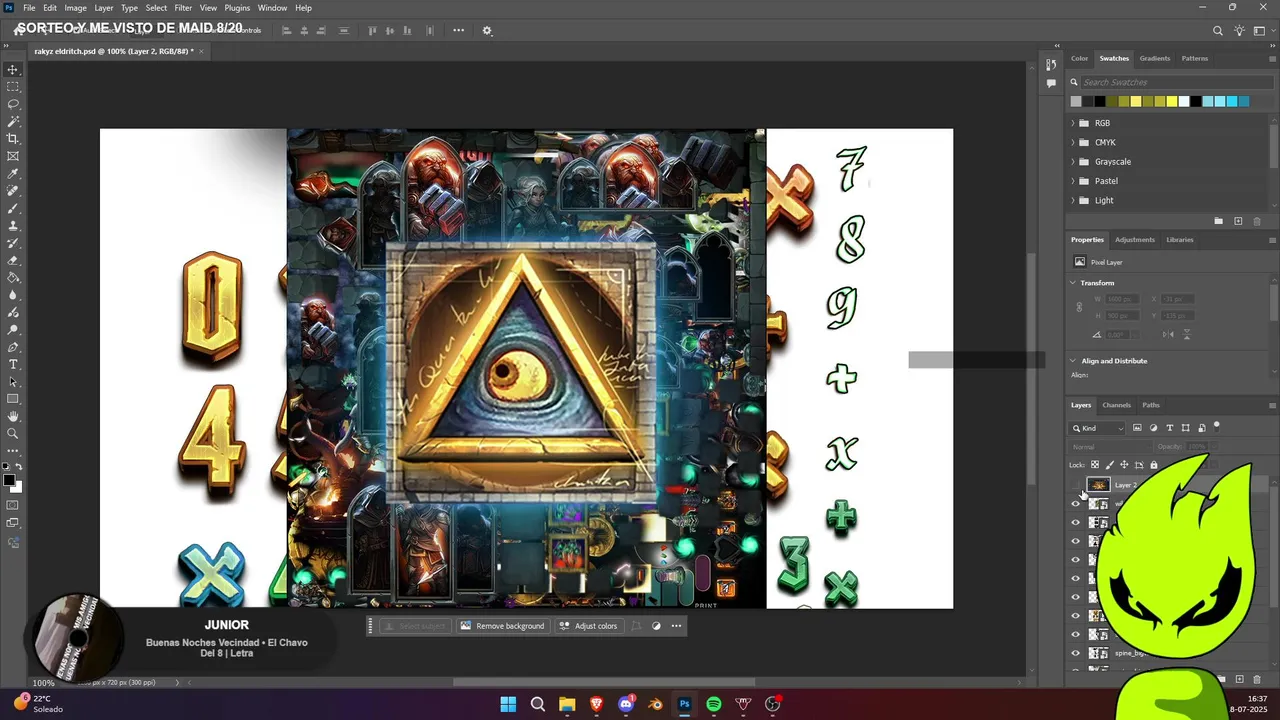1280x720 pixels.
Task: Expand the Light swatch group
Action: pos(1073,200)
